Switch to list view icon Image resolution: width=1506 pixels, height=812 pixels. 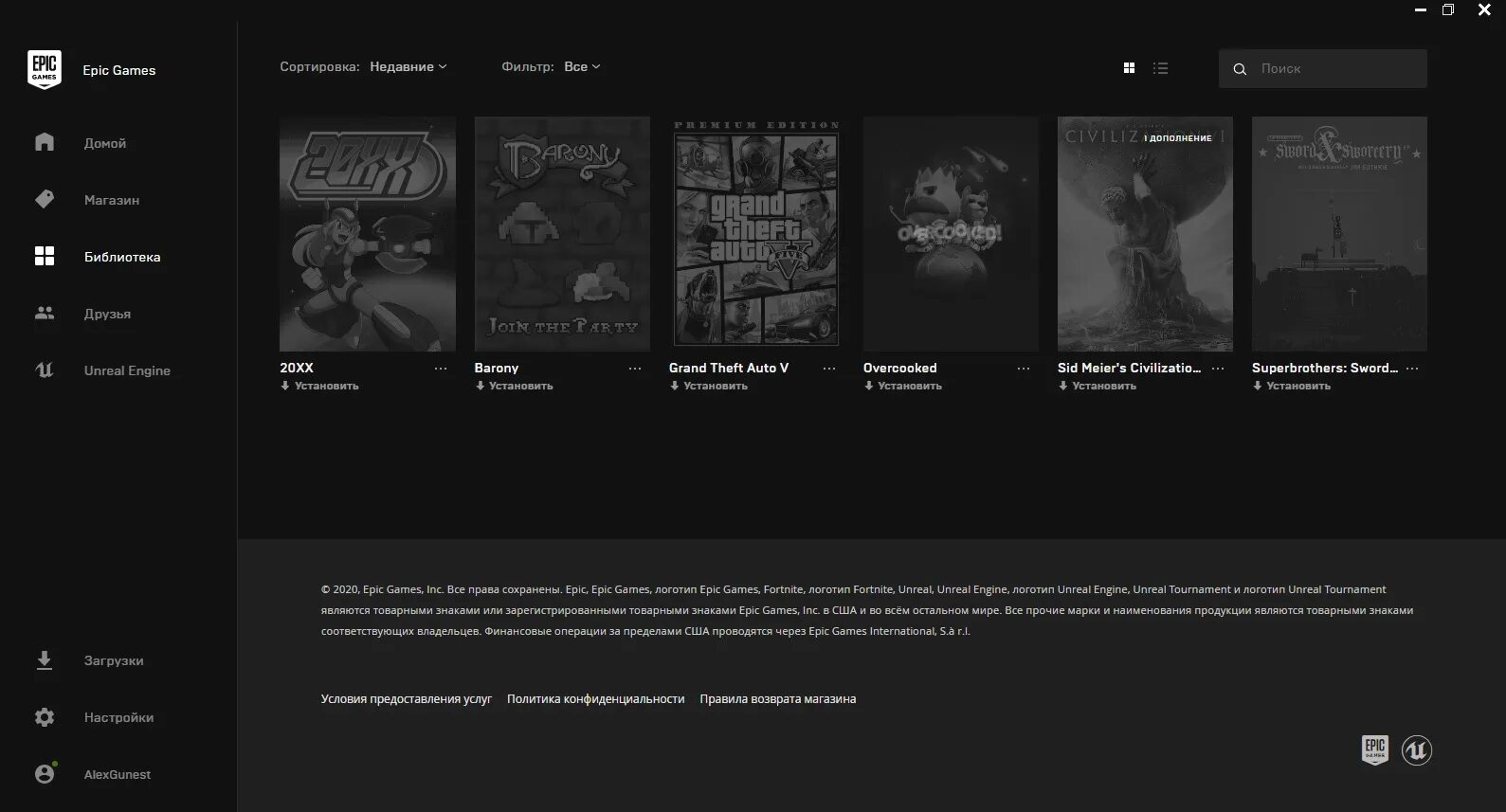coord(1160,68)
